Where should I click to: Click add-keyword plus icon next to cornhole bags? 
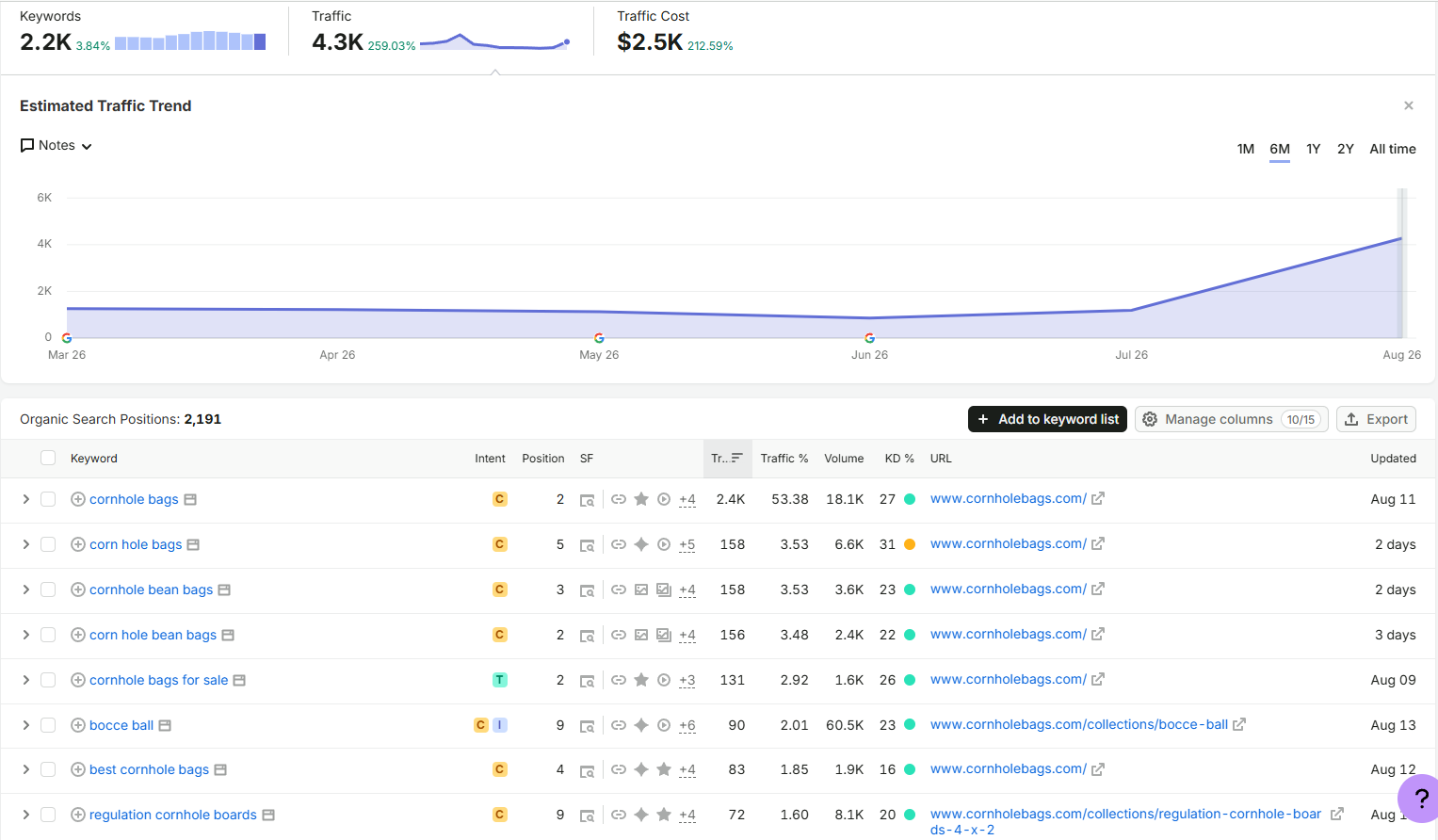(x=78, y=499)
